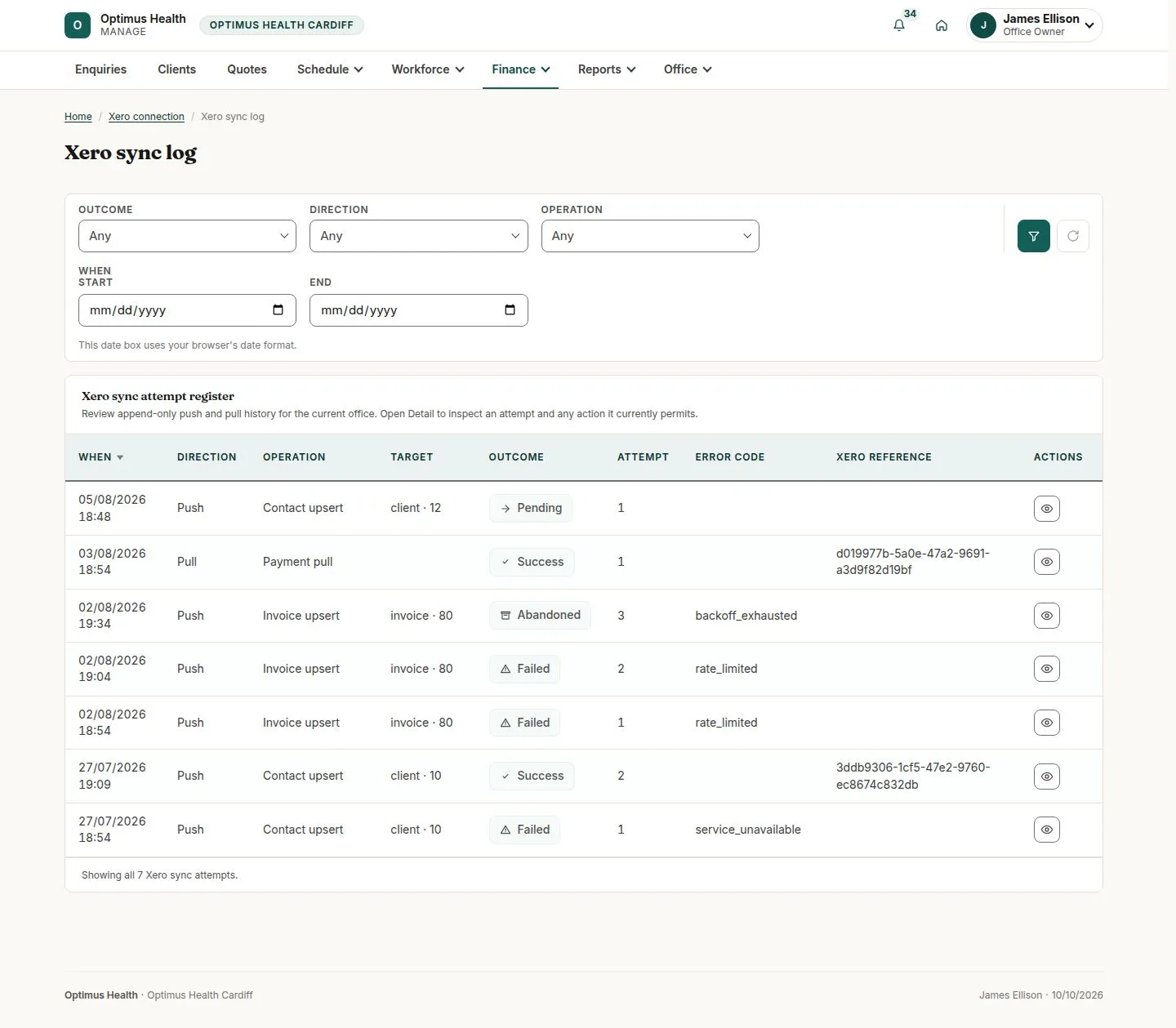Open the notifications bell with 34 badge
1176x1028 pixels.
(x=899, y=25)
